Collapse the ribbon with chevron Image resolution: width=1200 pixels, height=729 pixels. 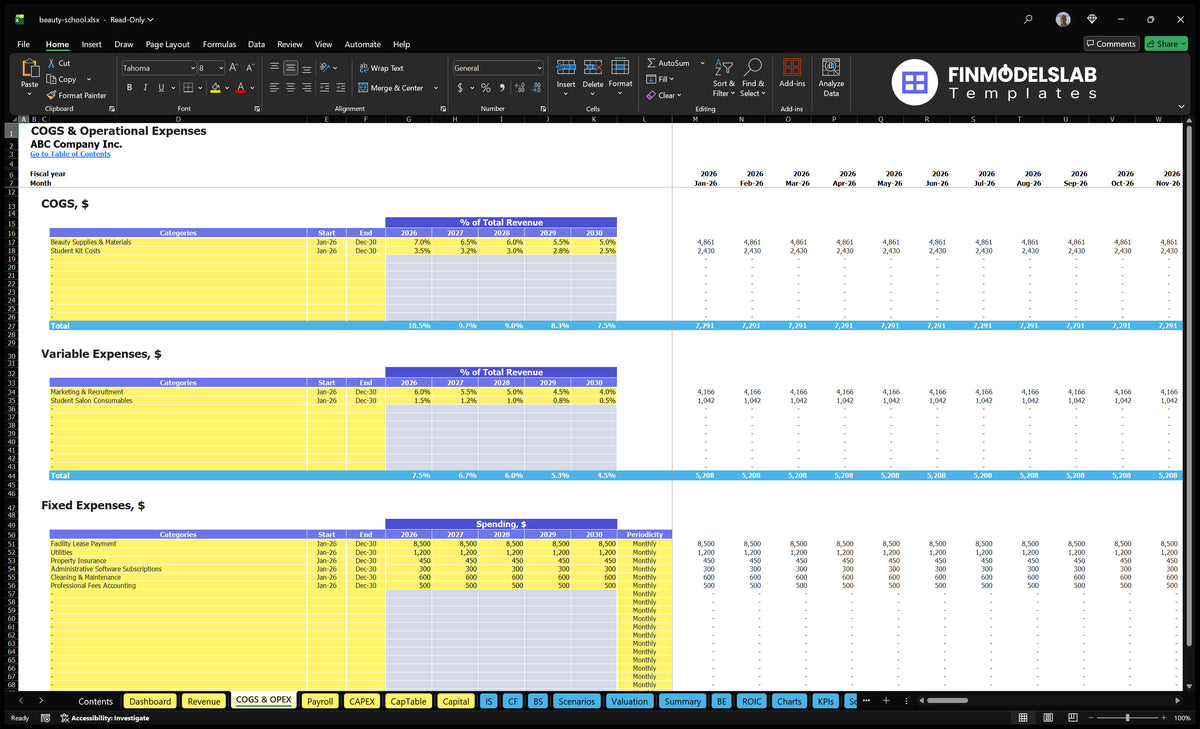click(1183, 107)
